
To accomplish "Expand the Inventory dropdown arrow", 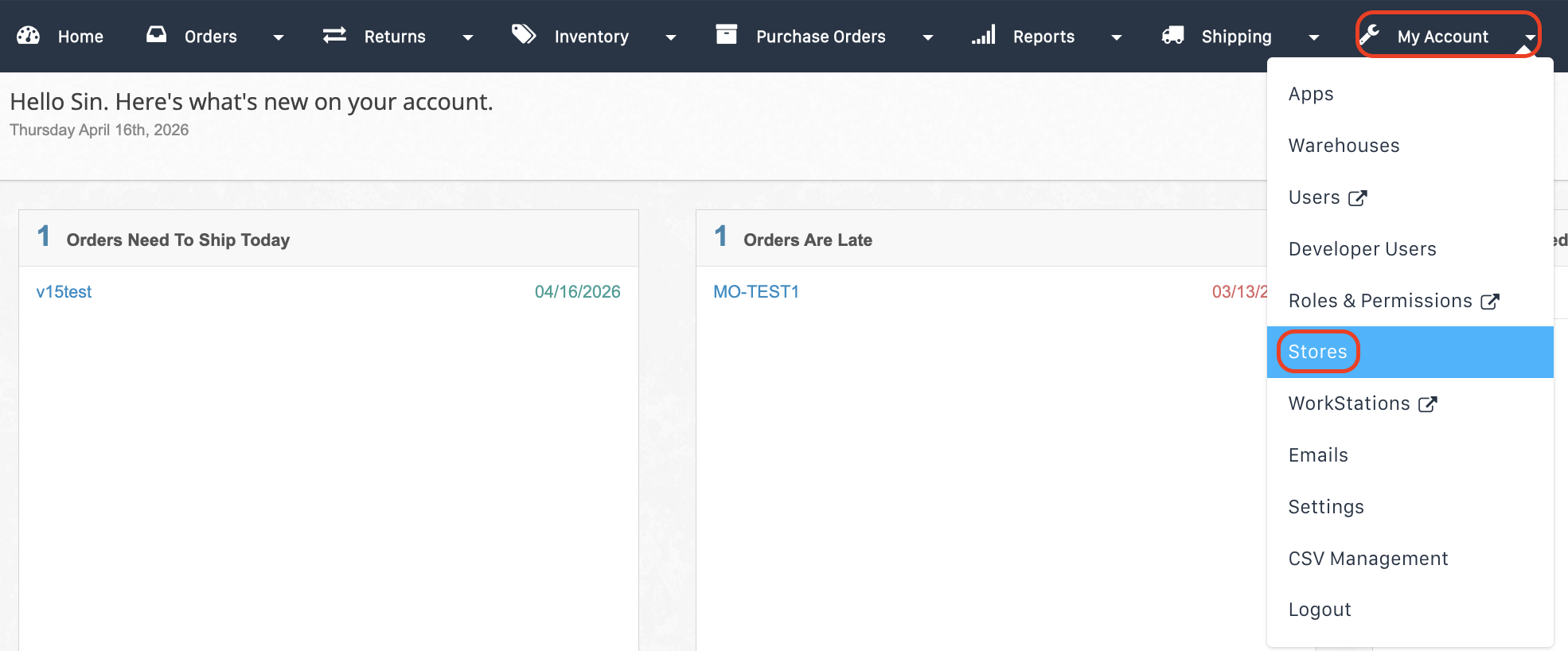I will pos(670,37).
